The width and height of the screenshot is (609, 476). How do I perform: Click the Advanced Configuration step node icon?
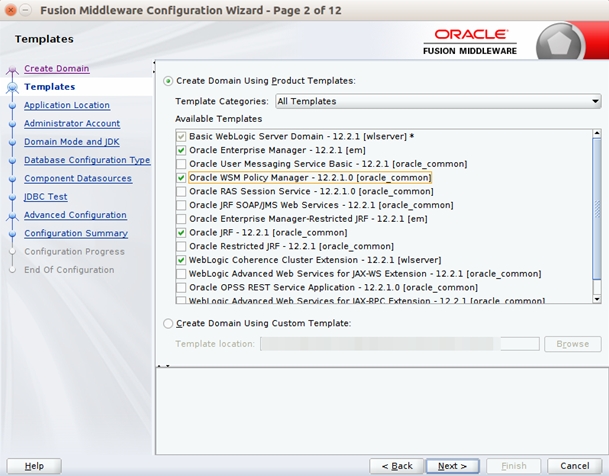click(x=12, y=216)
